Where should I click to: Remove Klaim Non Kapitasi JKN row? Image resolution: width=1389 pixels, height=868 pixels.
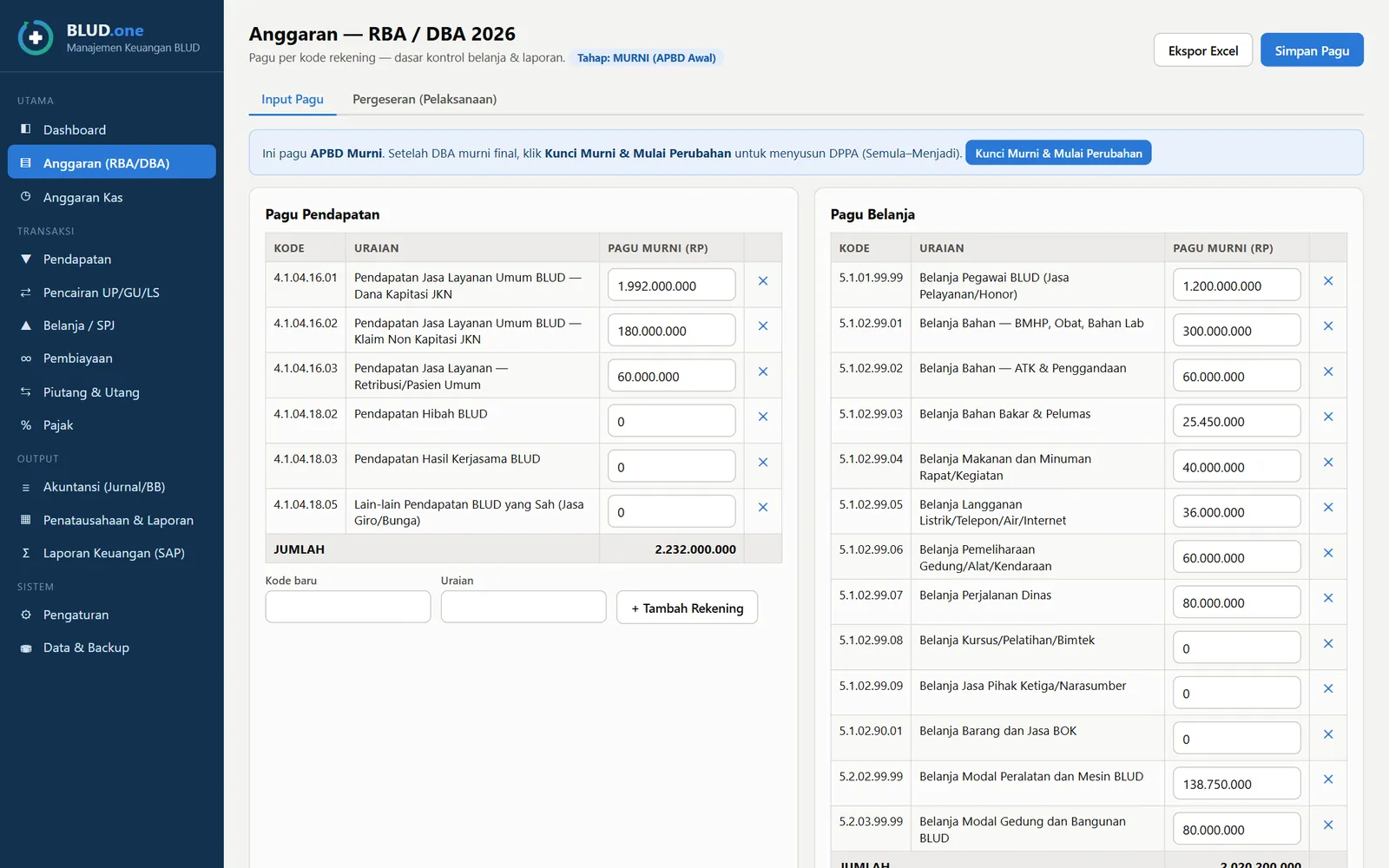pos(763,326)
